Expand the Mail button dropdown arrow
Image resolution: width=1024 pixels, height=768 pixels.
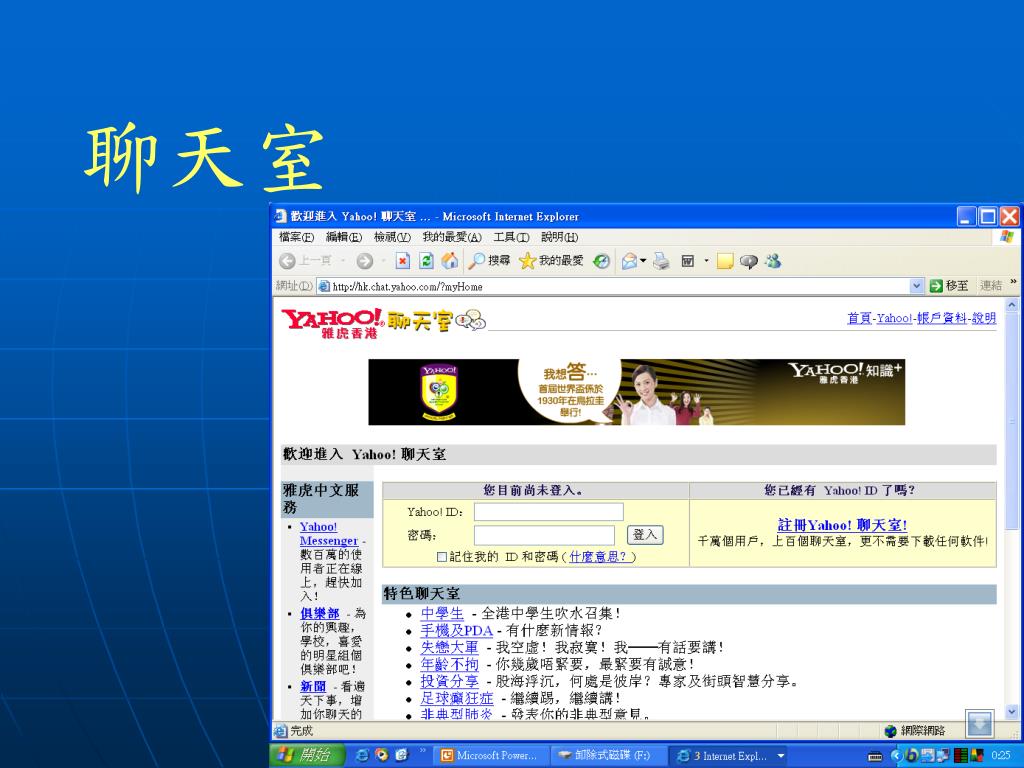coord(643,261)
